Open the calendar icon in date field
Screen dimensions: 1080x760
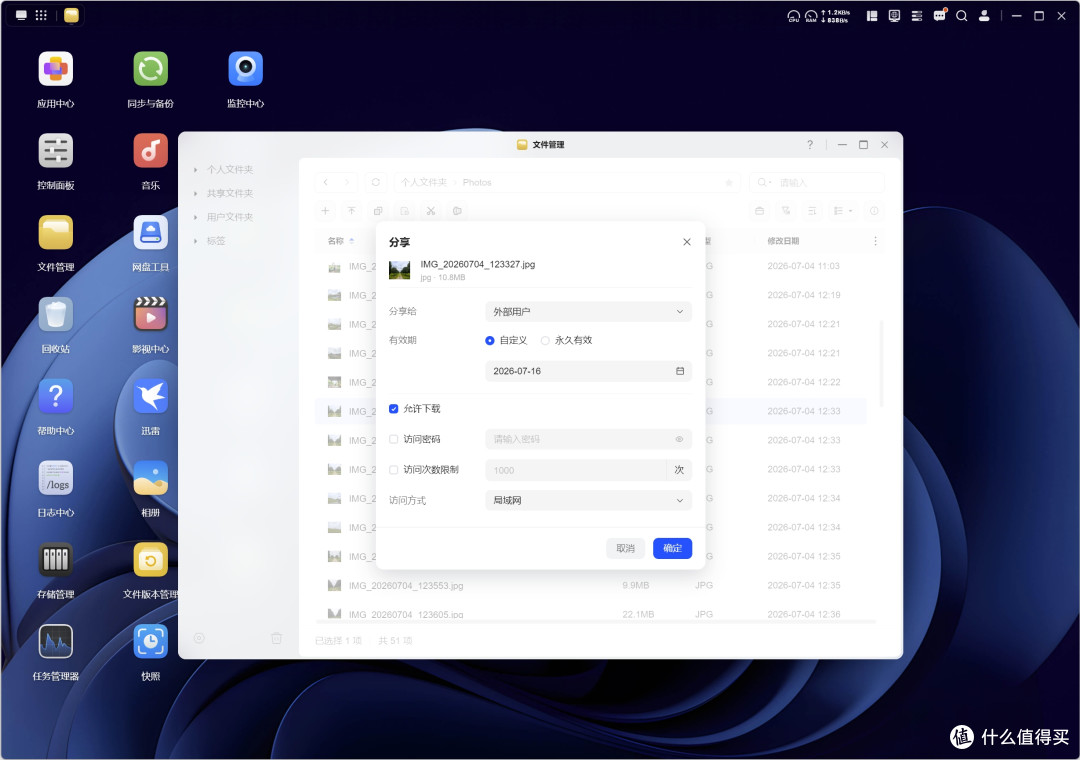pos(680,371)
